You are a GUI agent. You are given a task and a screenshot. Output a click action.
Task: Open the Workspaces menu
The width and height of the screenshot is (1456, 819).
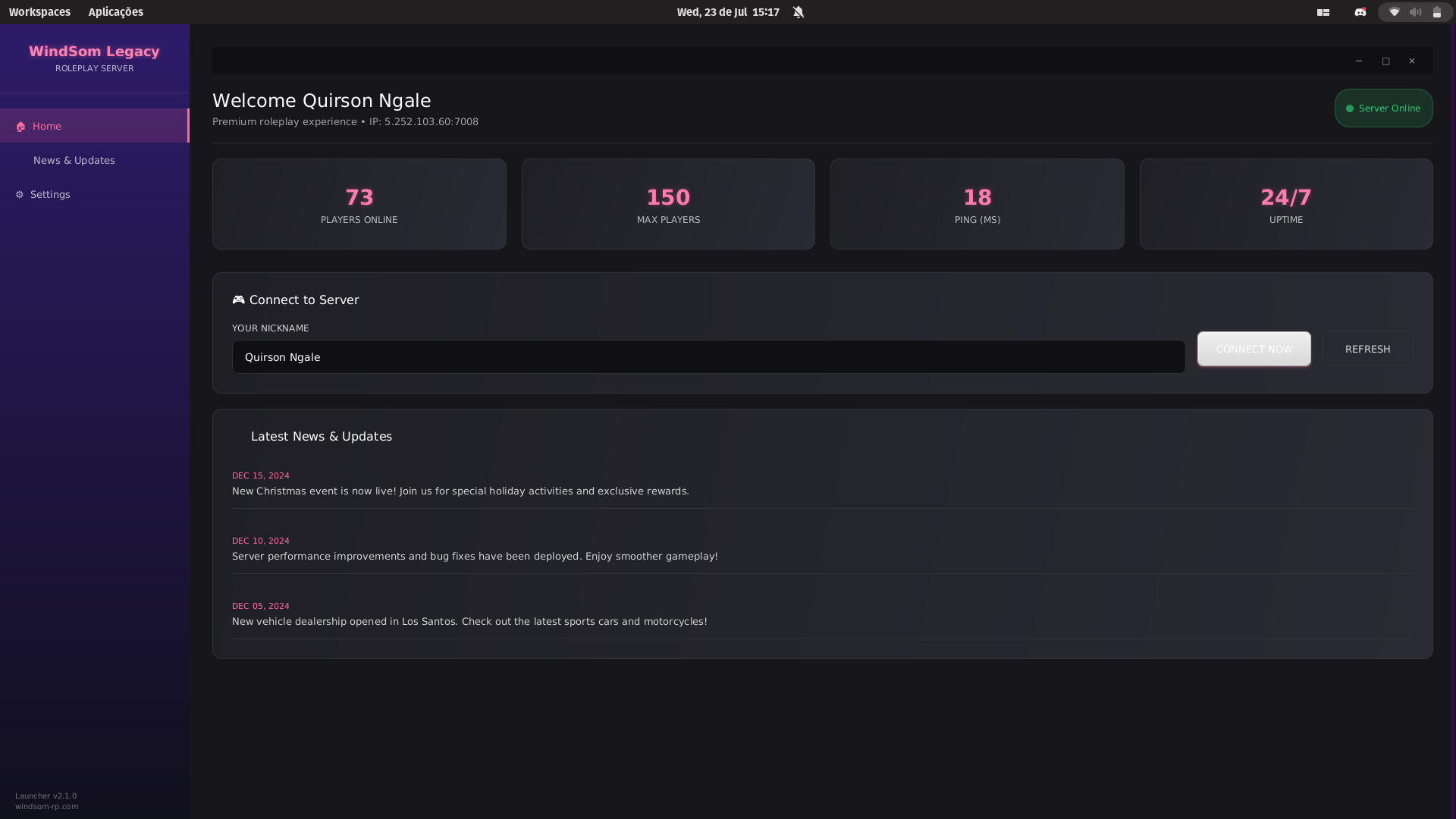click(x=39, y=12)
